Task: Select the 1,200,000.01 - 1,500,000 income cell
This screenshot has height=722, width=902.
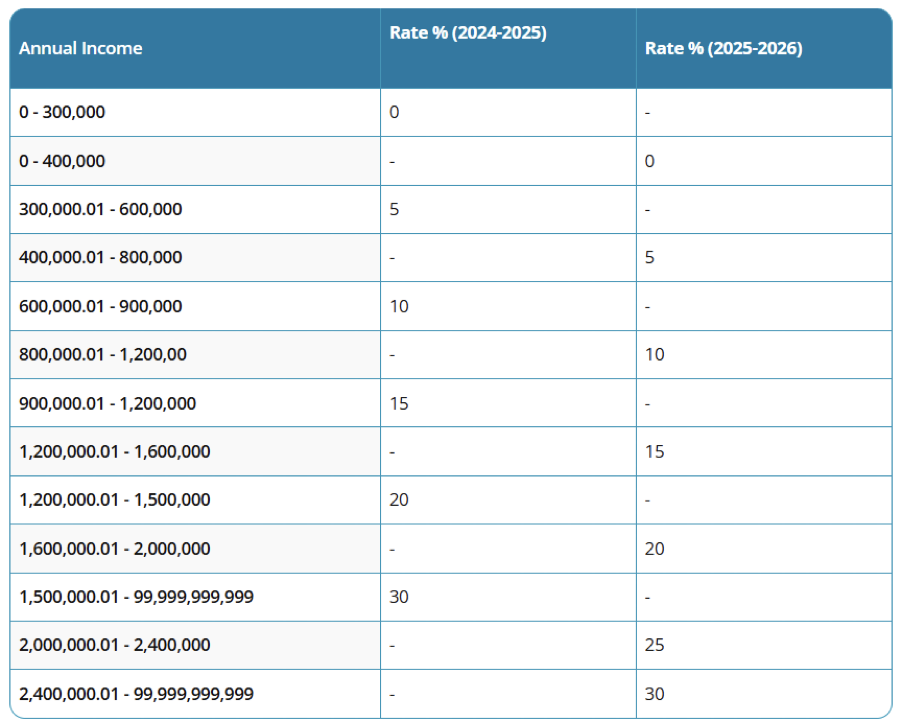Action: 114,499
